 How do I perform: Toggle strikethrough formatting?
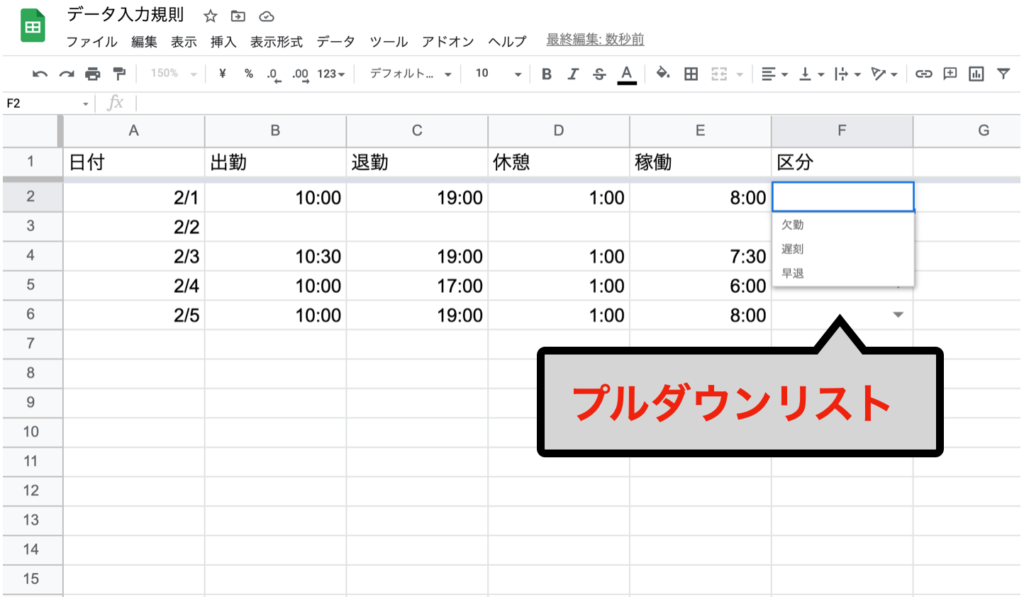pyautogui.click(x=599, y=74)
